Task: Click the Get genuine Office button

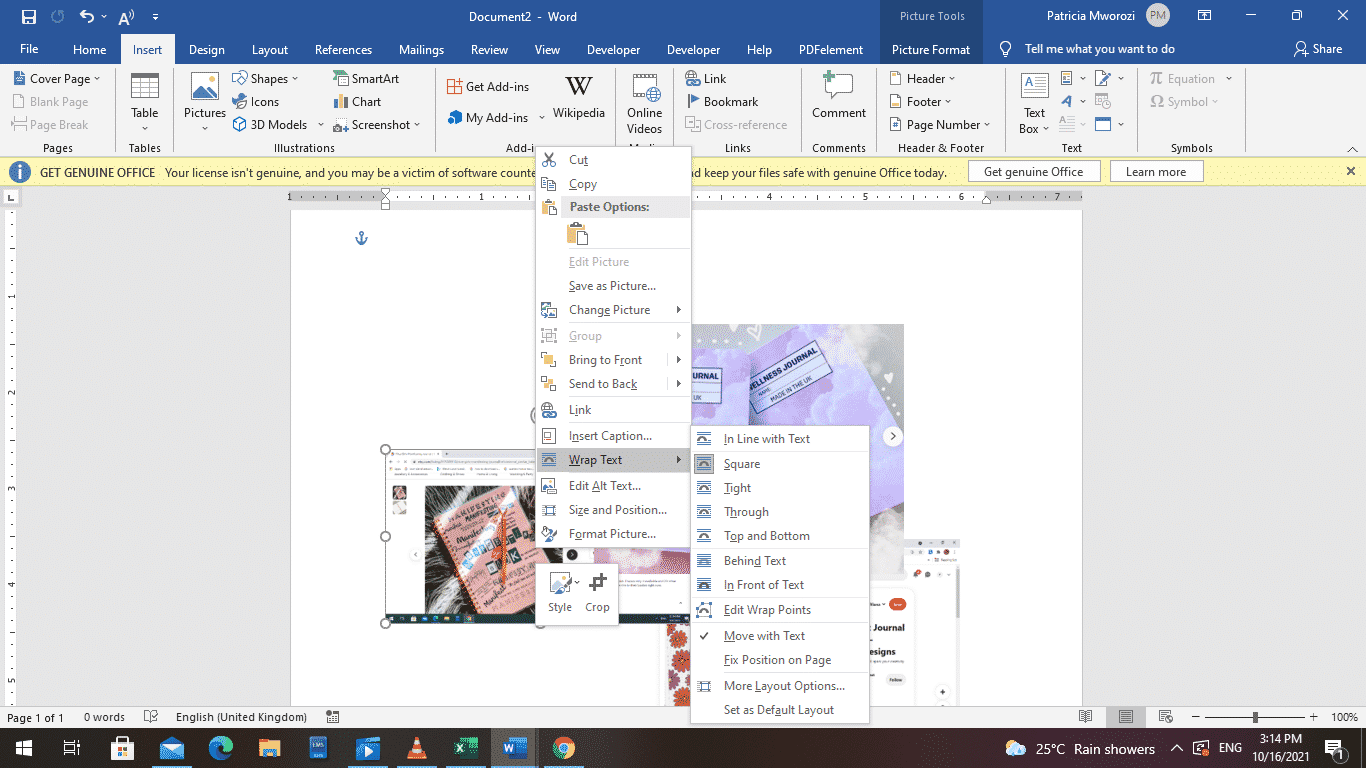Action: click(x=1034, y=170)
